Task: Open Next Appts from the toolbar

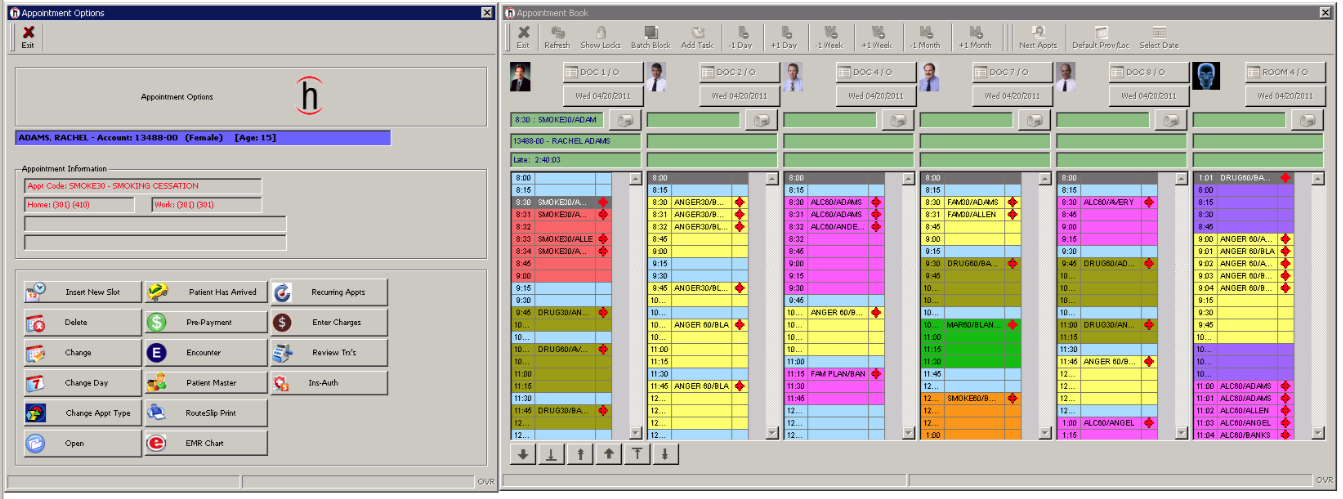Action: click(x=1038, y=37)
